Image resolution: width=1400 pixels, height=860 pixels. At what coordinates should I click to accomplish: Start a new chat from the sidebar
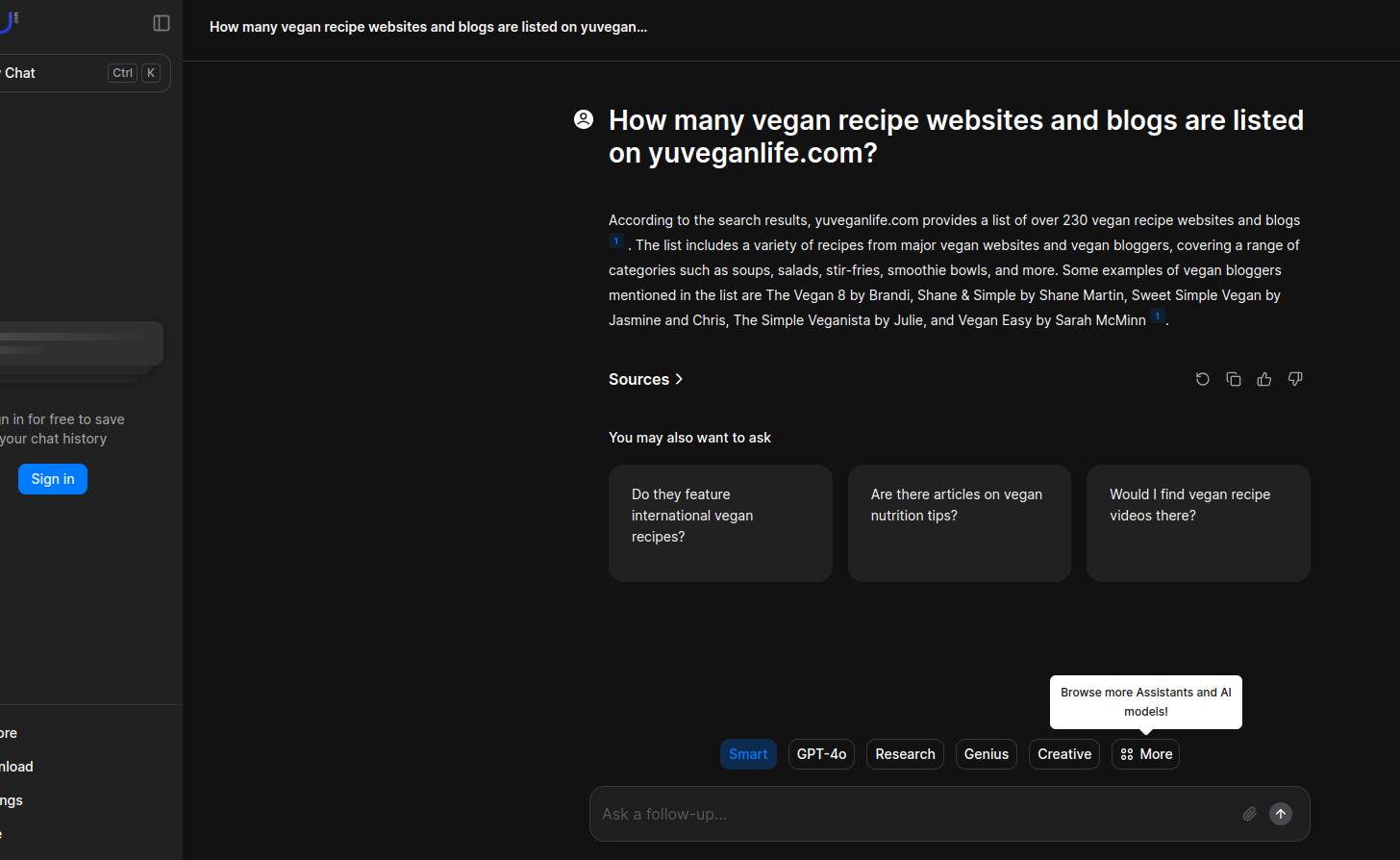83,73
